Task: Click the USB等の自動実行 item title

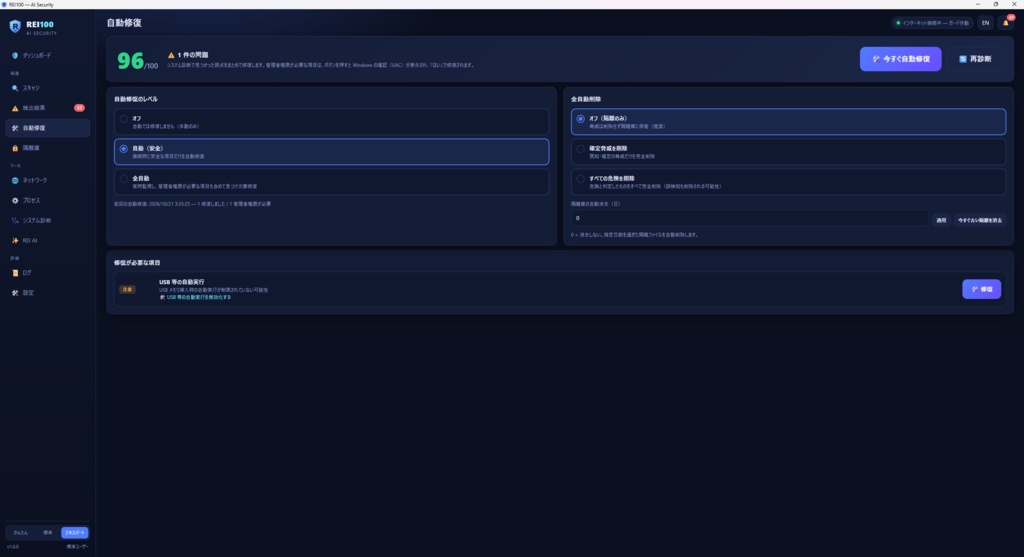Action: coord(182,282)
